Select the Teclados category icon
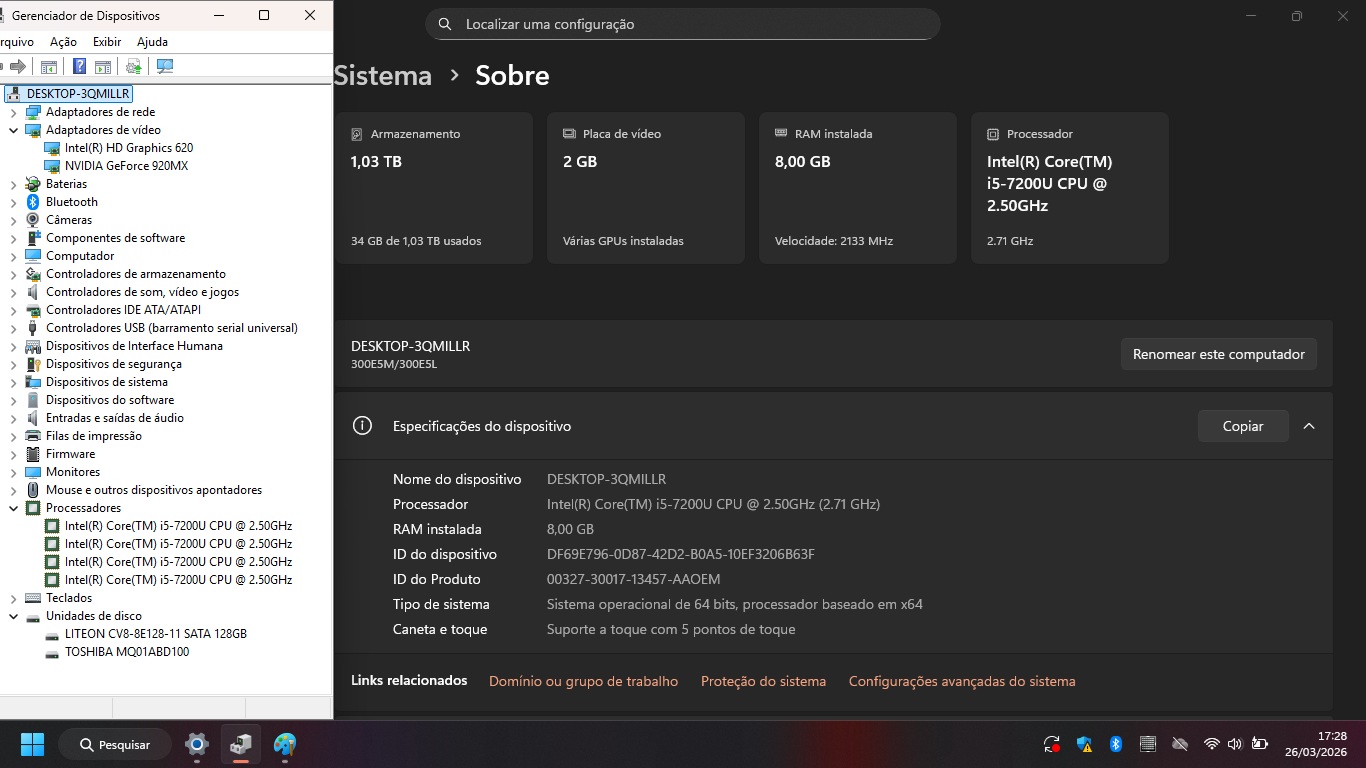Screen dimensions: 1366x768 (33, 598)
